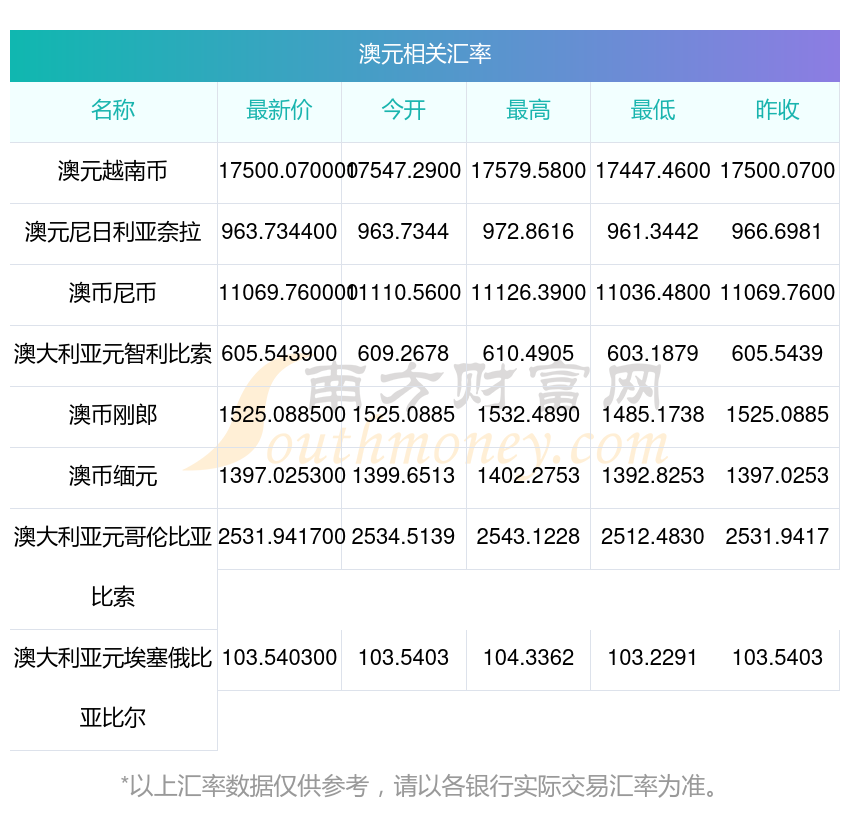Viewport: 850px width, 817px height.
Task: Select the 最低 column header
Action: 652,111
